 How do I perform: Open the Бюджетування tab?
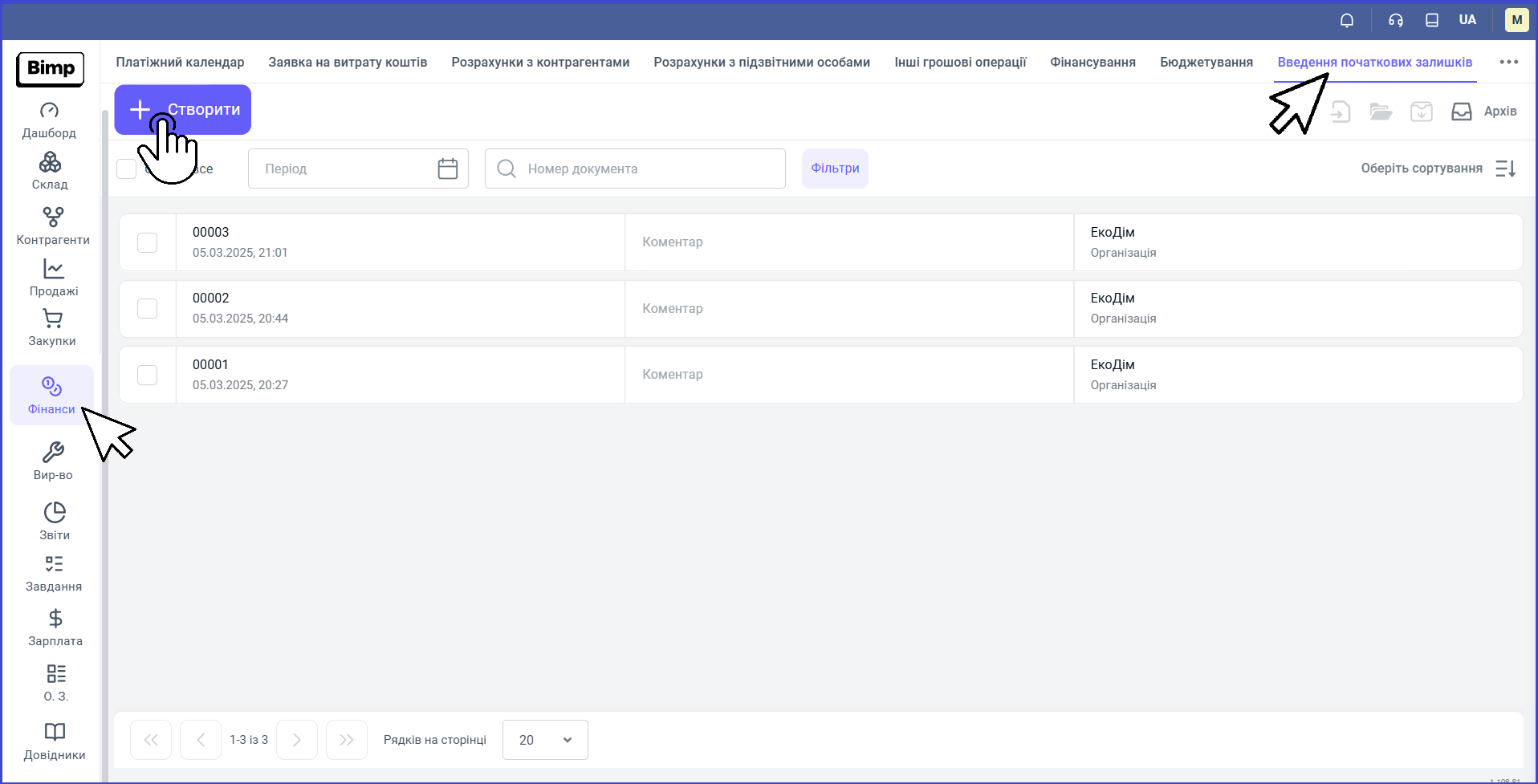[x=1206, y=62]
